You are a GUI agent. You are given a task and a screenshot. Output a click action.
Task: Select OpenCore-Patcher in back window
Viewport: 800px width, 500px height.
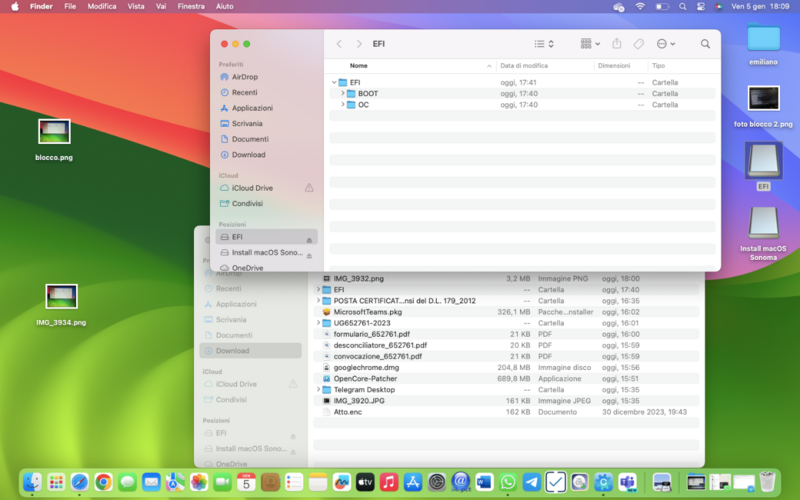(506, 379)
